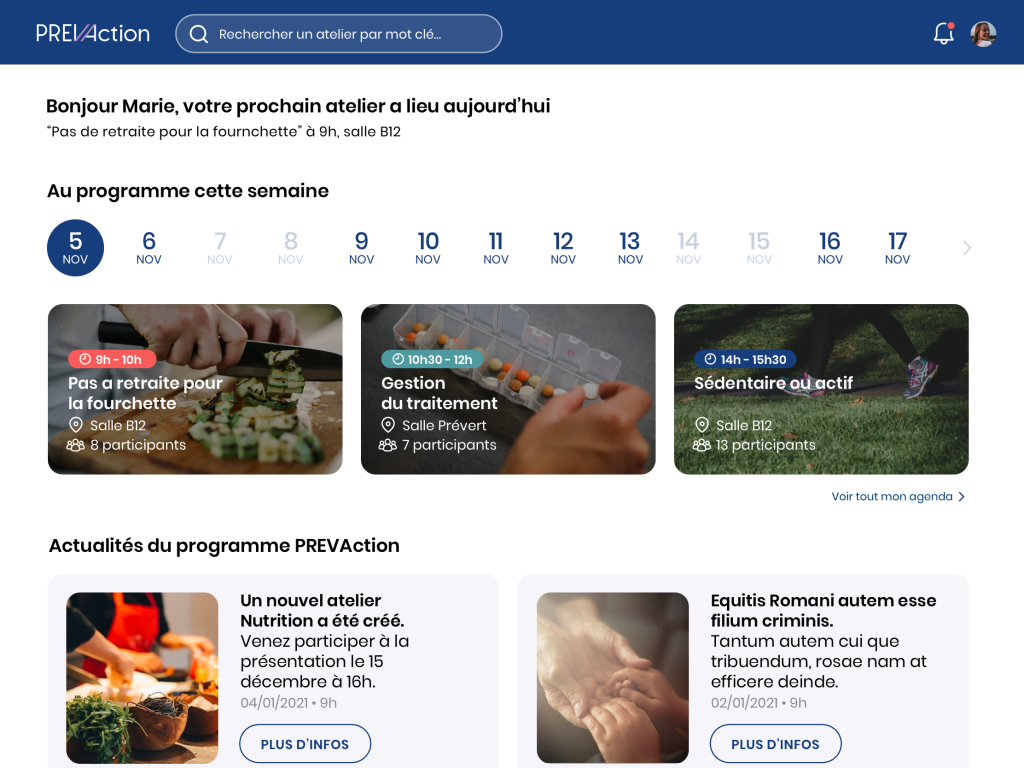
Task: Select the highlighted 5 NOV date
Action: (75, 248)
